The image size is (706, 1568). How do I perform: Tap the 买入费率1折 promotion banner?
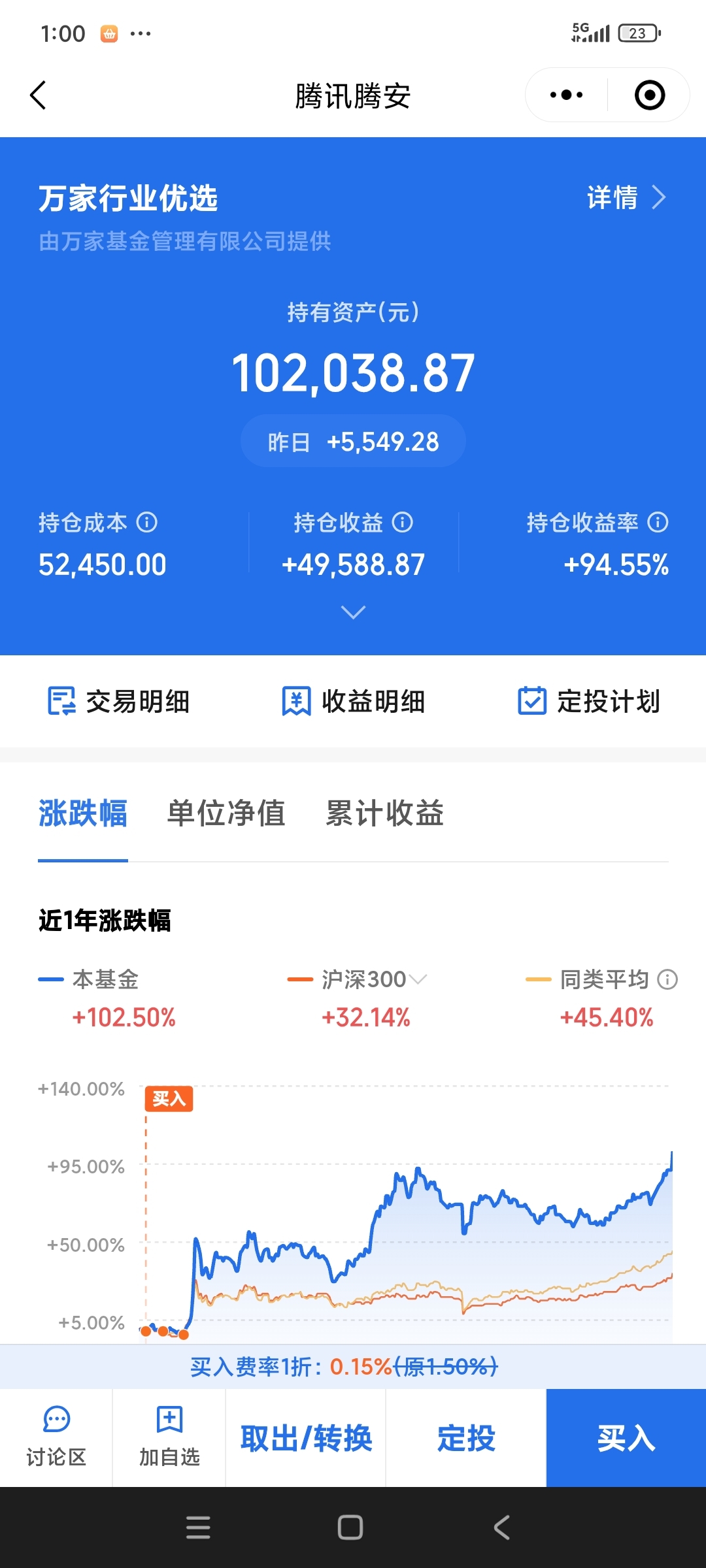(x=353, y=1367)
